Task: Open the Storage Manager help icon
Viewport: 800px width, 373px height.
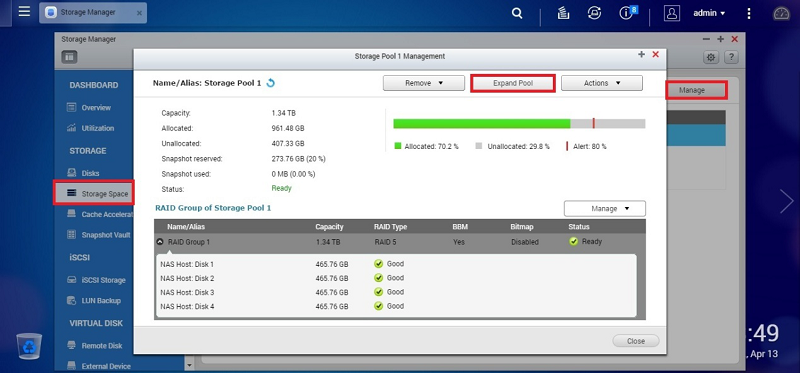Action: tap(731, 57)
